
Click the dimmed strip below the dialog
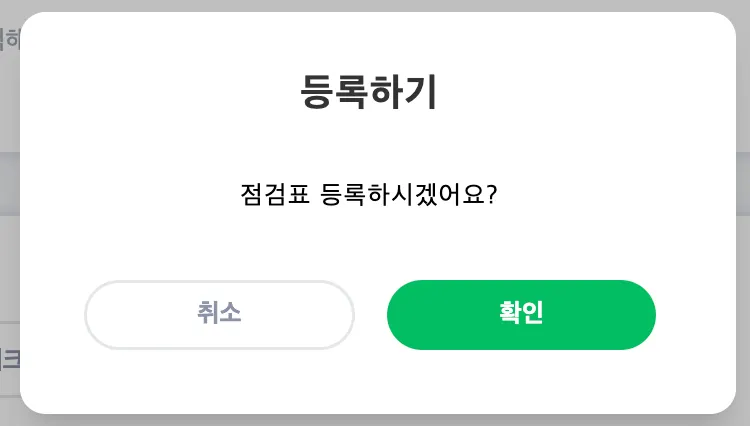click(x=370, y=420)
